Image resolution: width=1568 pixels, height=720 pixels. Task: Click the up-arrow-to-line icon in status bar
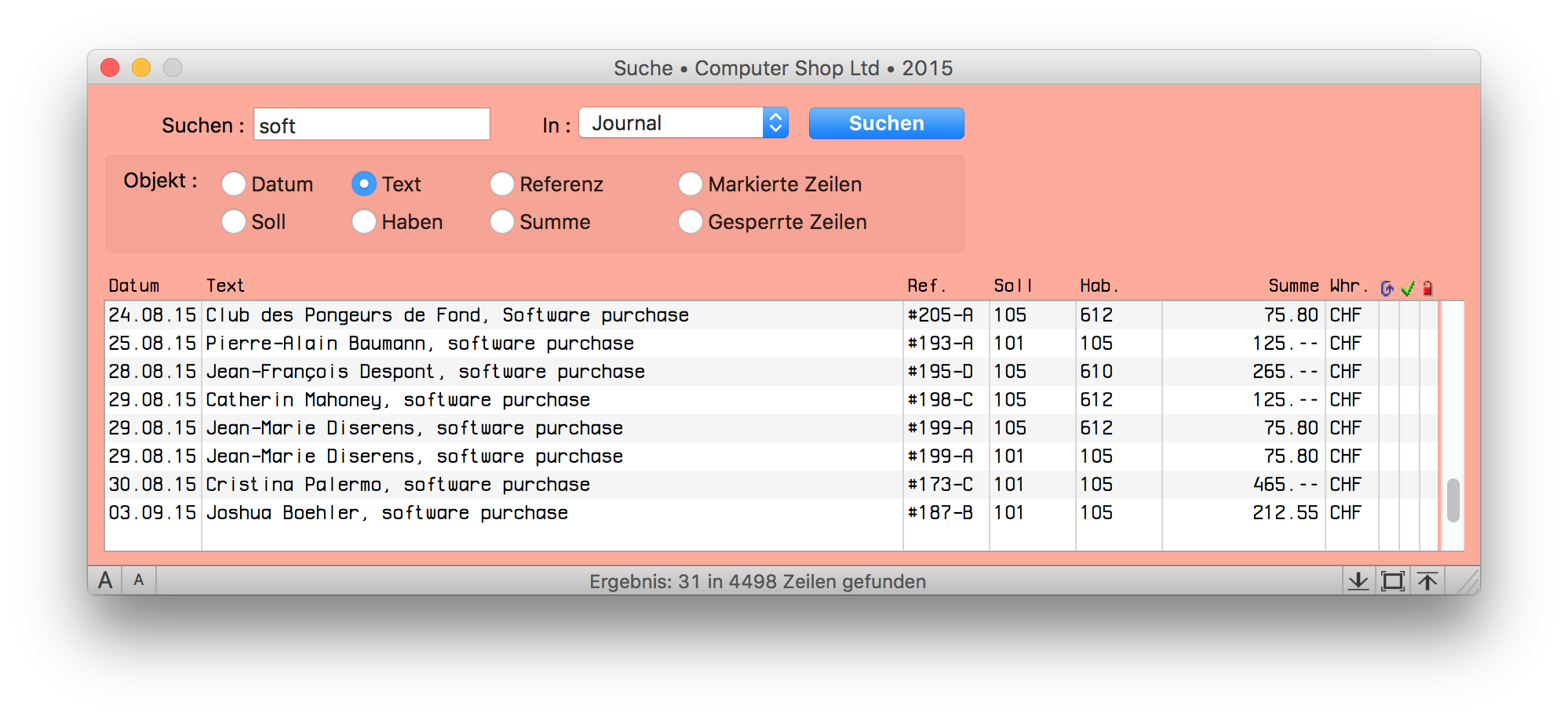(x=1428, y=581)
